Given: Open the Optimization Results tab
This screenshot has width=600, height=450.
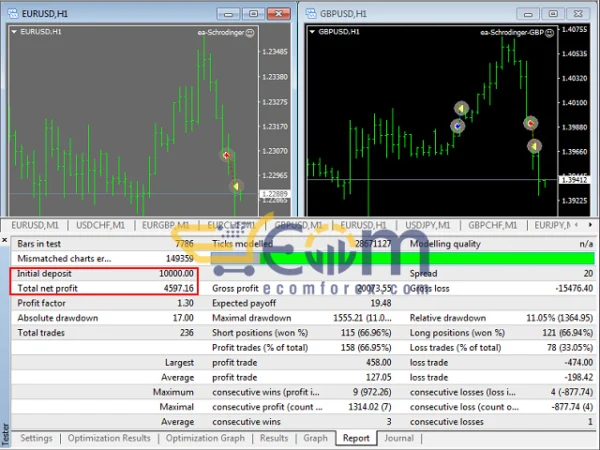Looking at the screenshot, I should click(109, 438).
